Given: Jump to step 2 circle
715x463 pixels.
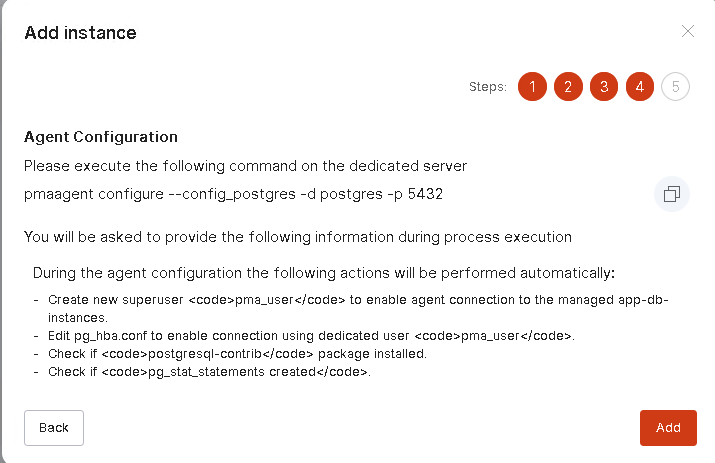Looking at the screenshot, I should (x=568, y=87).
